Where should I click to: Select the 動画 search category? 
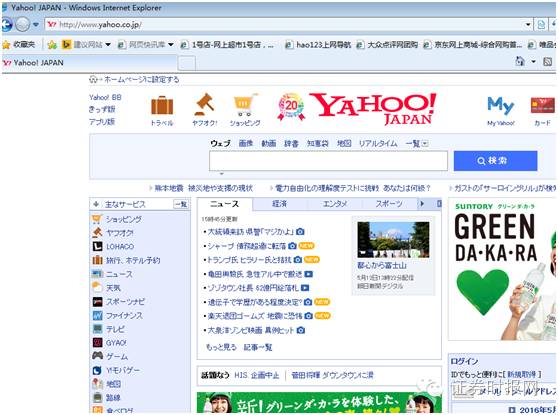point(269,143)
